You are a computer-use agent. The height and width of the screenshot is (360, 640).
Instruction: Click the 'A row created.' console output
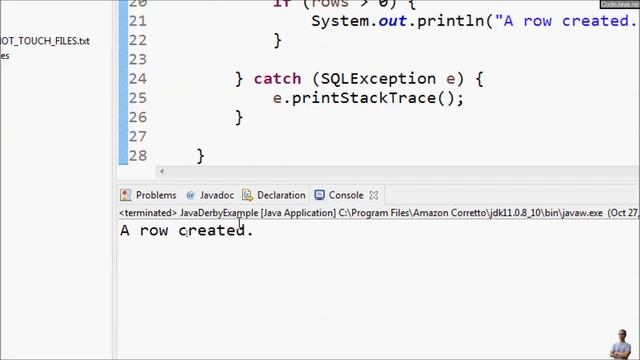pyautogui.click(x=187, y=230)
